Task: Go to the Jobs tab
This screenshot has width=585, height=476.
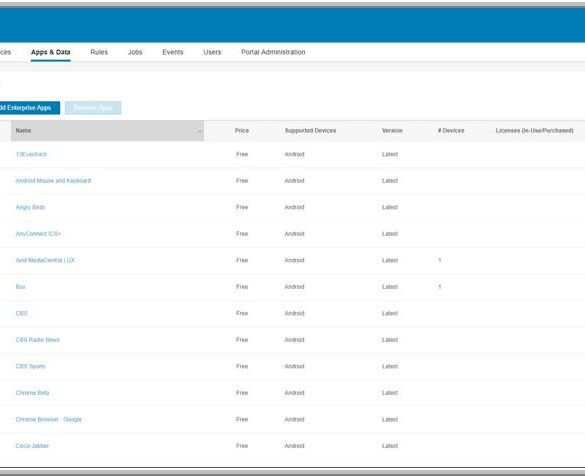Action: coord(135,52)
